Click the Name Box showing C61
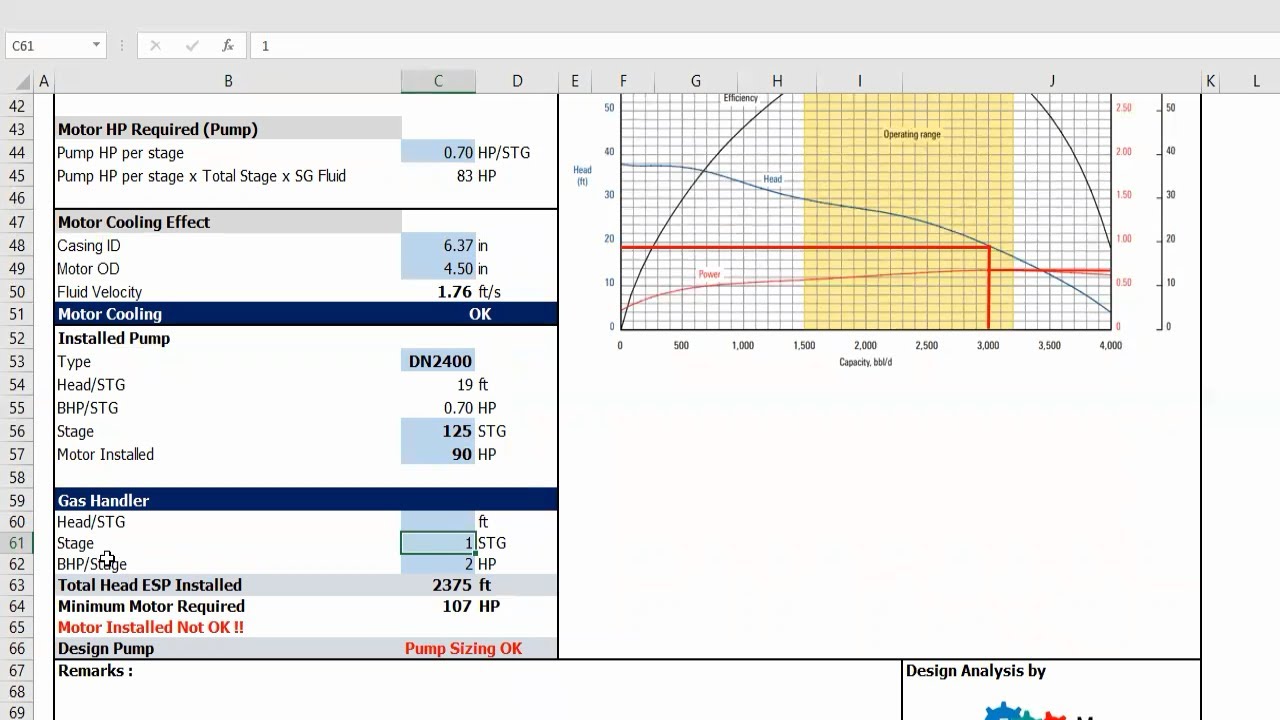This screenshot has width=1280, height=720. 49,45
